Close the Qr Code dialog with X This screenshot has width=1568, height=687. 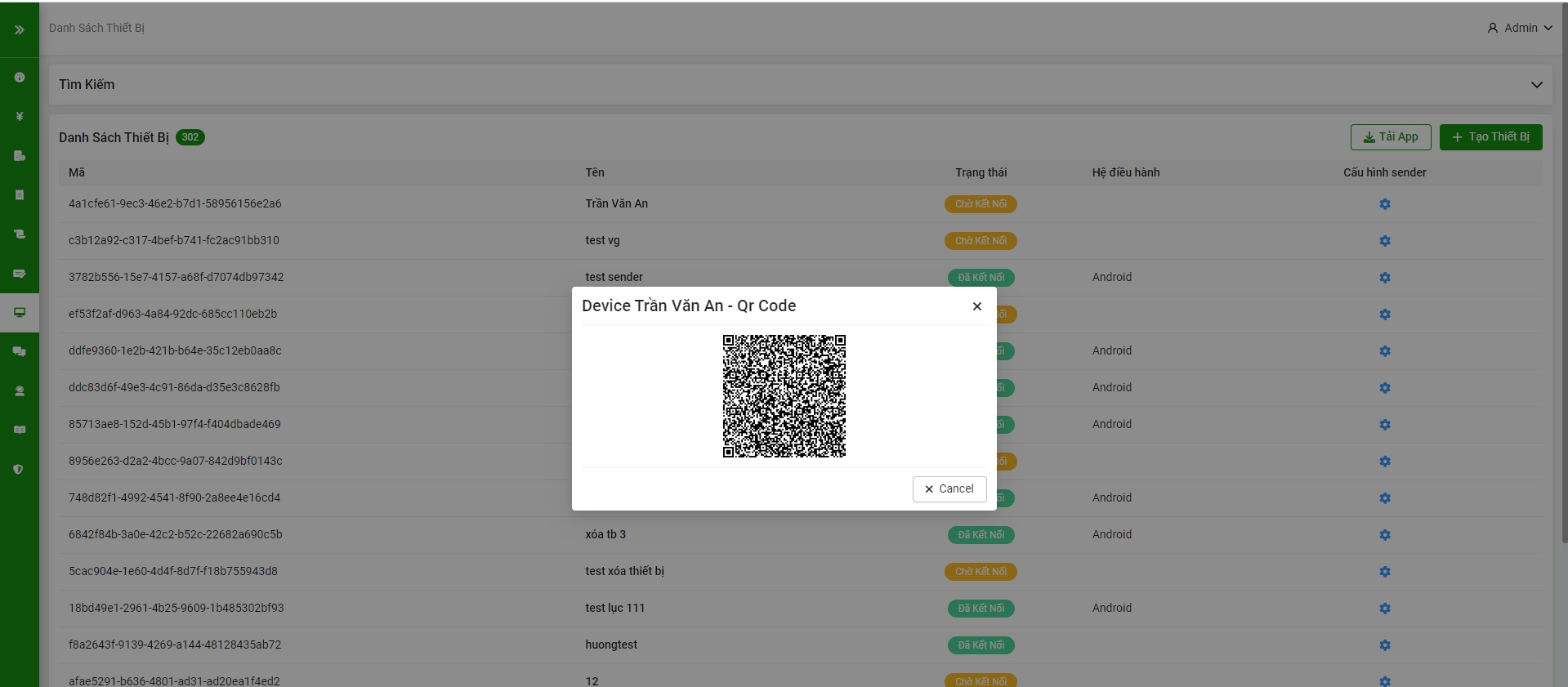[x=976, y=306]
